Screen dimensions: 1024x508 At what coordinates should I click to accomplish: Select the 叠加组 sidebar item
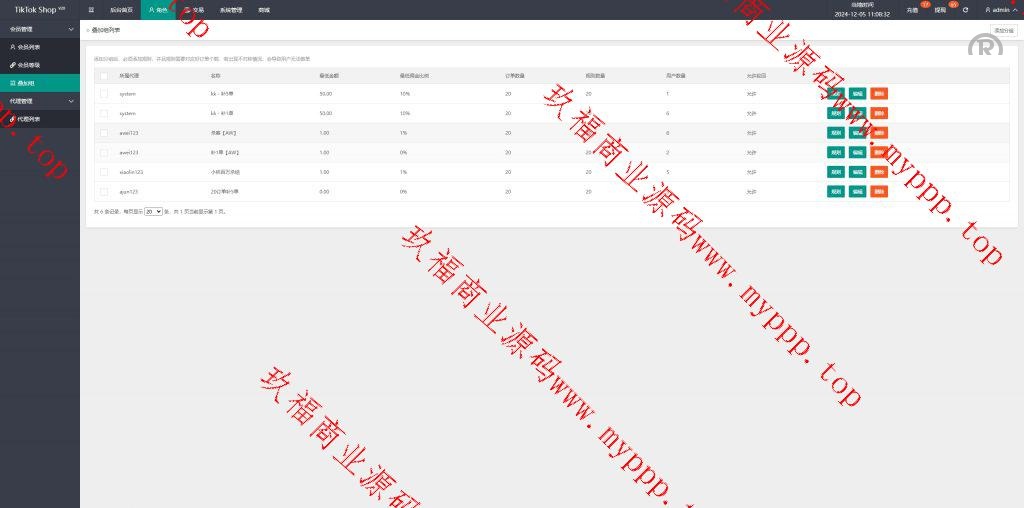click(28, 83)
